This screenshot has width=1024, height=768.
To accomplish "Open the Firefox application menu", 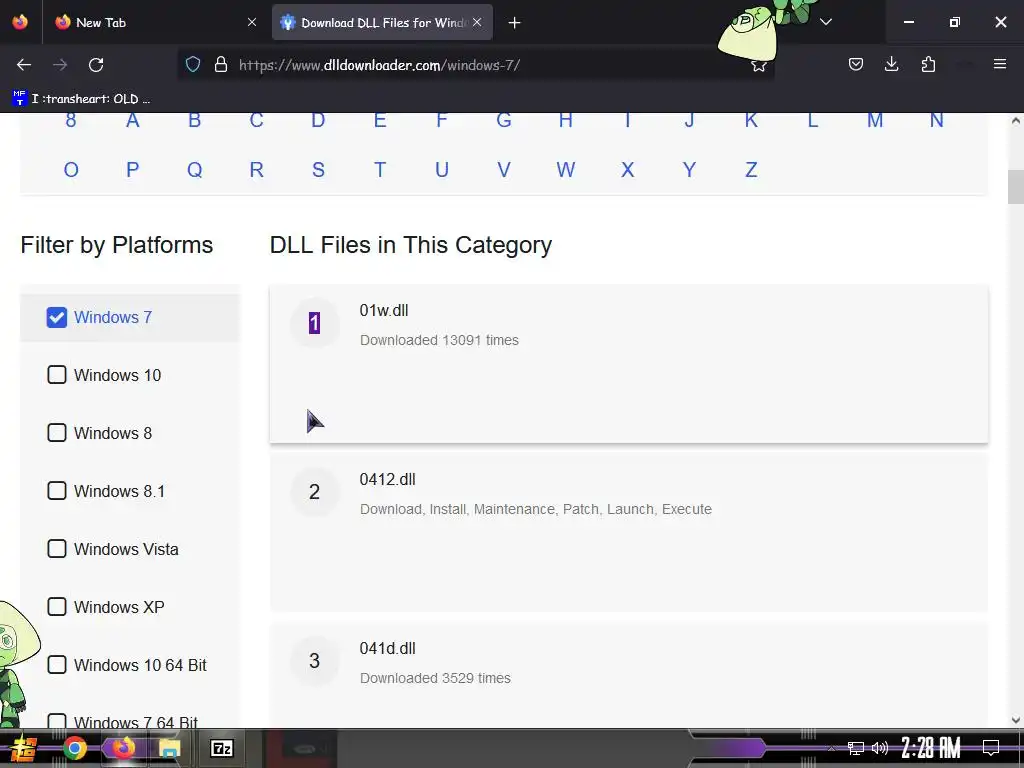I will [999, 64].
